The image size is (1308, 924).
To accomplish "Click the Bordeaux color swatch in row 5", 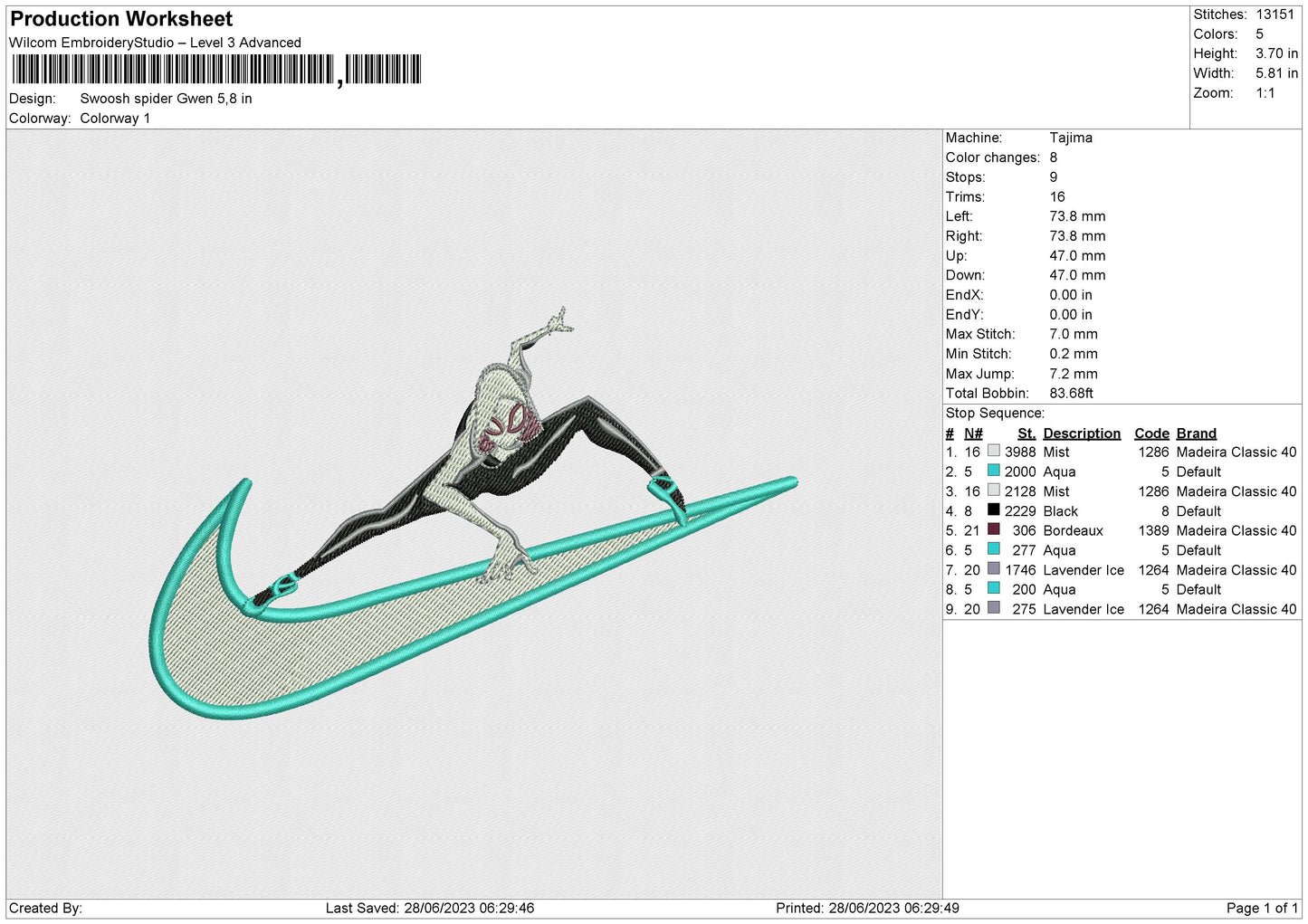I will (x=994, y=529).
